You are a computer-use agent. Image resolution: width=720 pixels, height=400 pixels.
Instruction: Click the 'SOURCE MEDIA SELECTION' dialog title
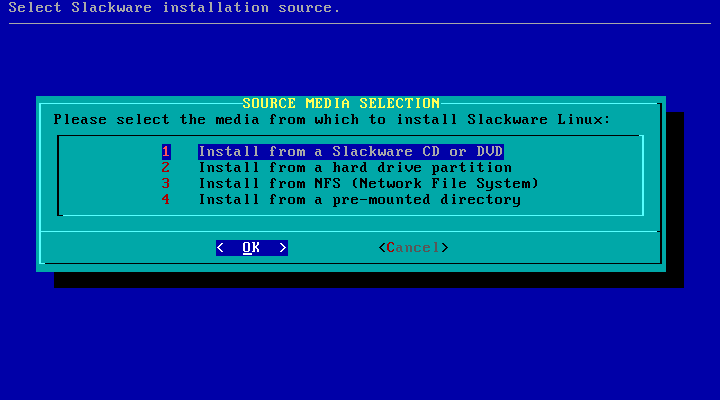pos(341,103)
